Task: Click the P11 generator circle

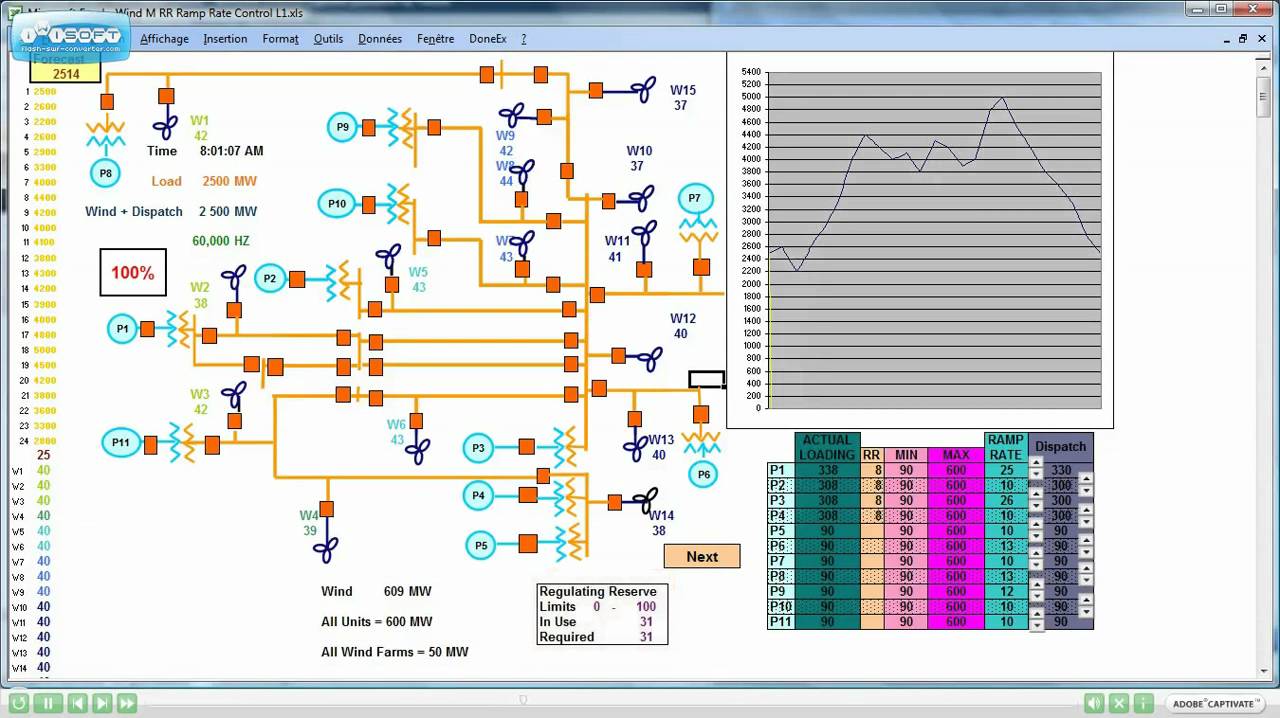Action: [121, 442]
